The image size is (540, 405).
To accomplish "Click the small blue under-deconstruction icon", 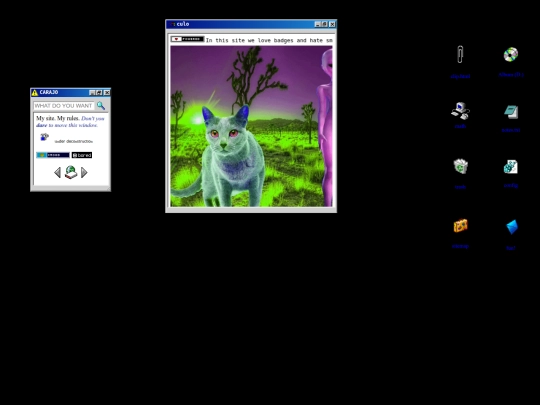I will [44, 137].
